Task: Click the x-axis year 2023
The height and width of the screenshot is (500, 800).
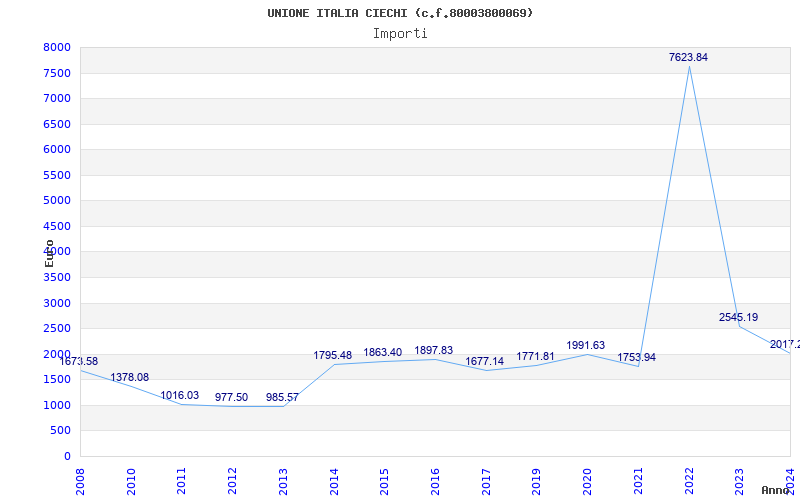Action: click(740, 481)
